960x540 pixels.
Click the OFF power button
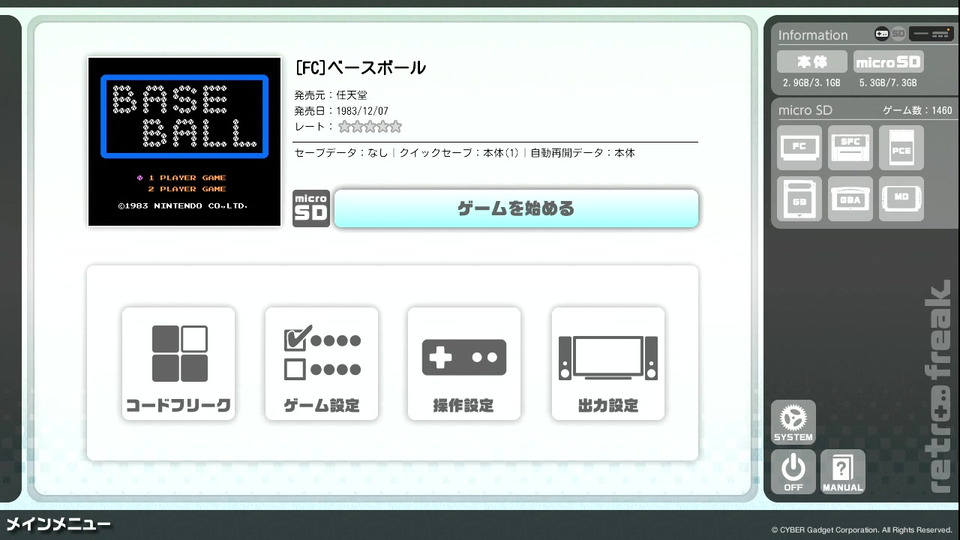(793, 472)
